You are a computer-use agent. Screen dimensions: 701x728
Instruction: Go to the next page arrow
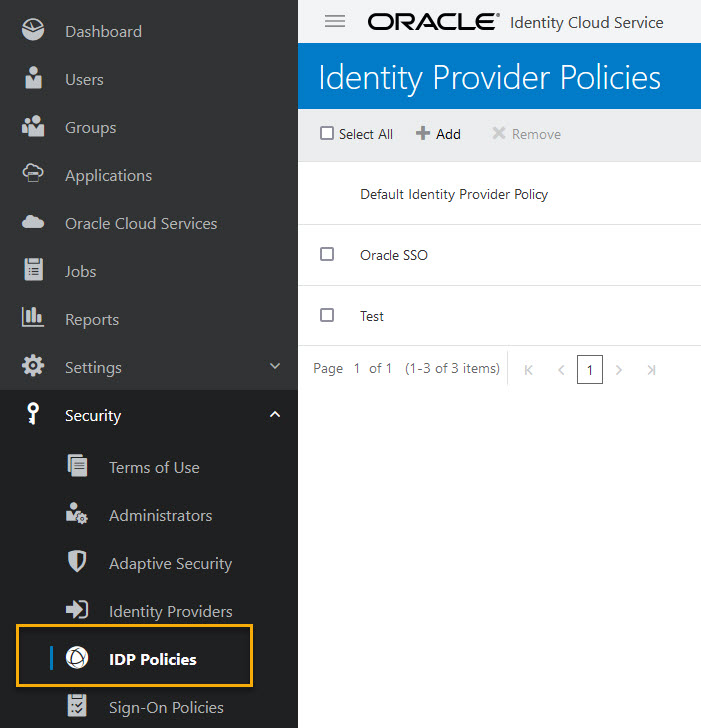coord(618,370)
